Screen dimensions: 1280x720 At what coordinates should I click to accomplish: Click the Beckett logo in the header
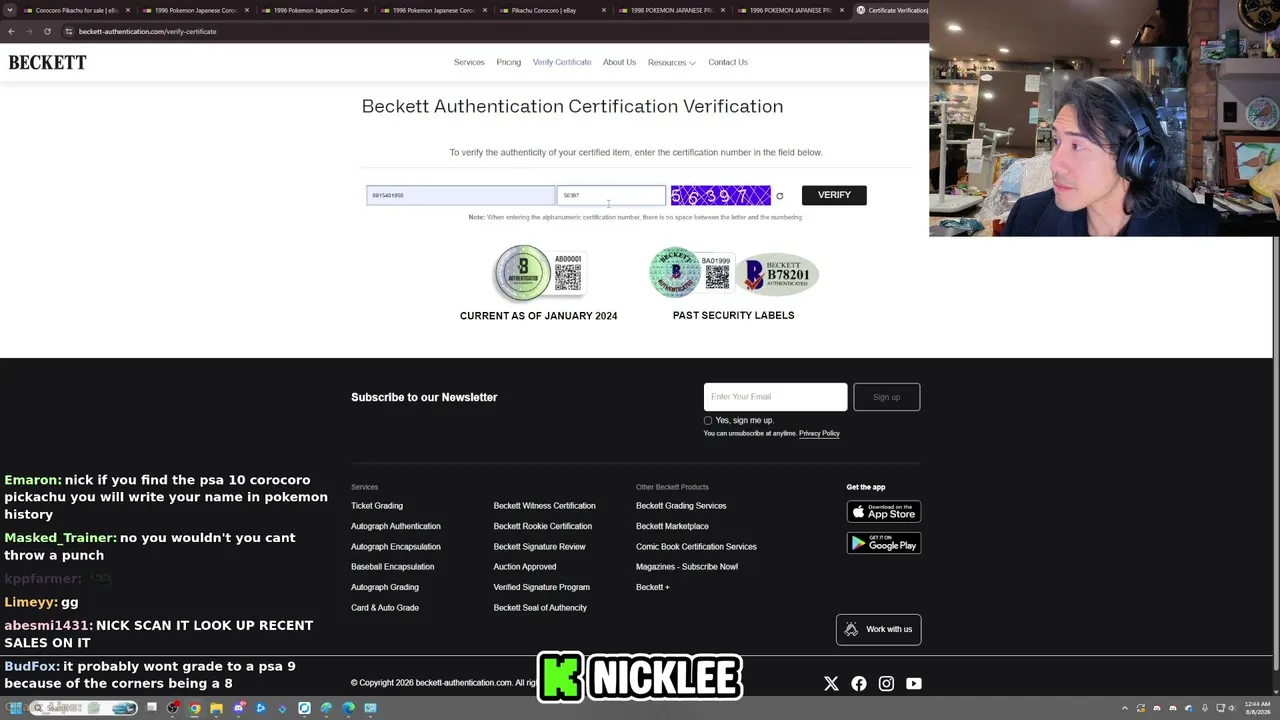(x=47, y=62)
